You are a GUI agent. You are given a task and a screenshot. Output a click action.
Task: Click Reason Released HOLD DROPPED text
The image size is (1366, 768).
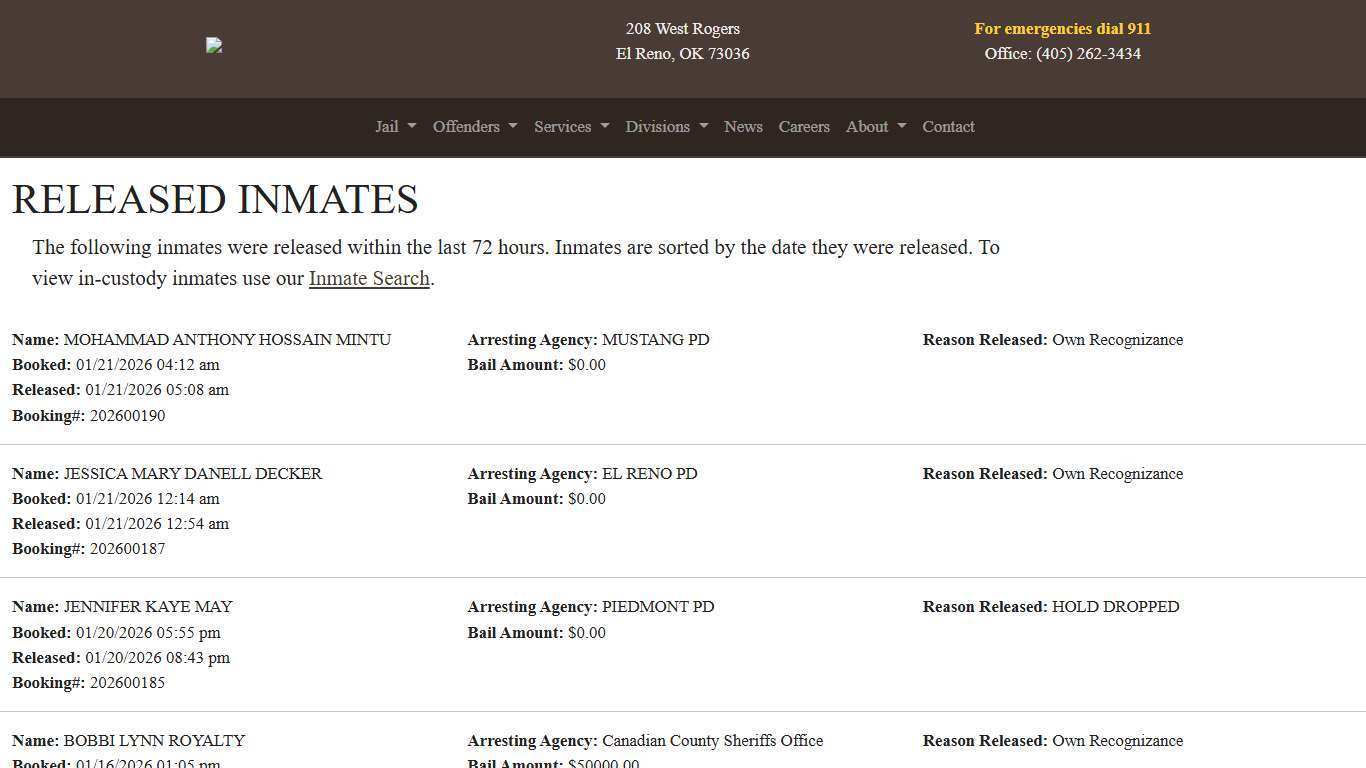point(1116,606)
